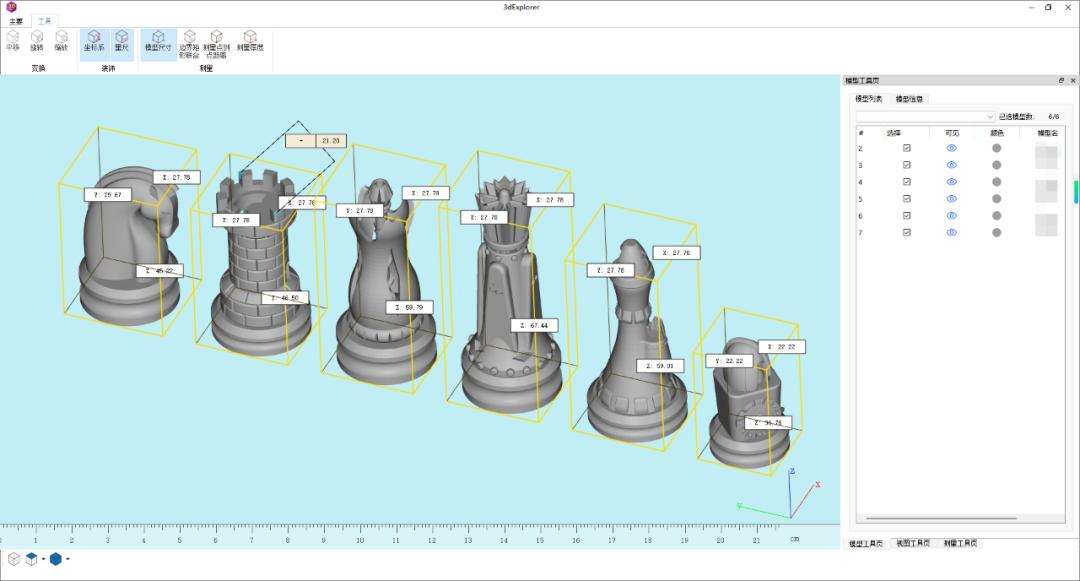Open the 模型信息 tab in model panel
The image size is (1080, 581).
(909, 99)
